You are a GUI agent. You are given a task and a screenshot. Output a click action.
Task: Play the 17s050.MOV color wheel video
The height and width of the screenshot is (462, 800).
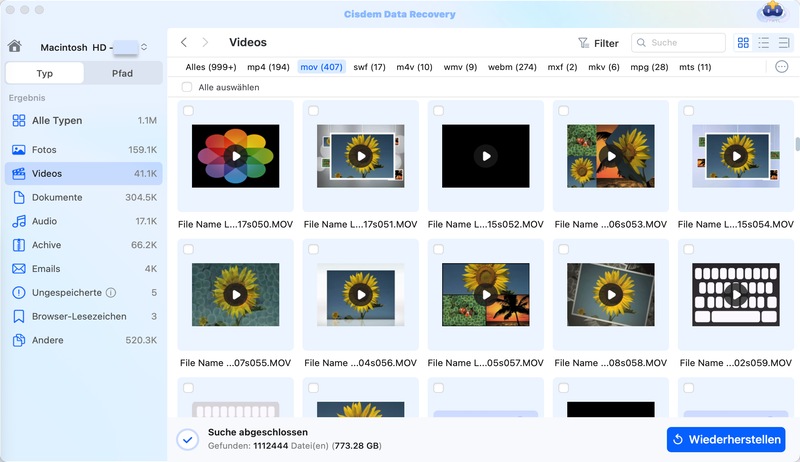point(235,156)
